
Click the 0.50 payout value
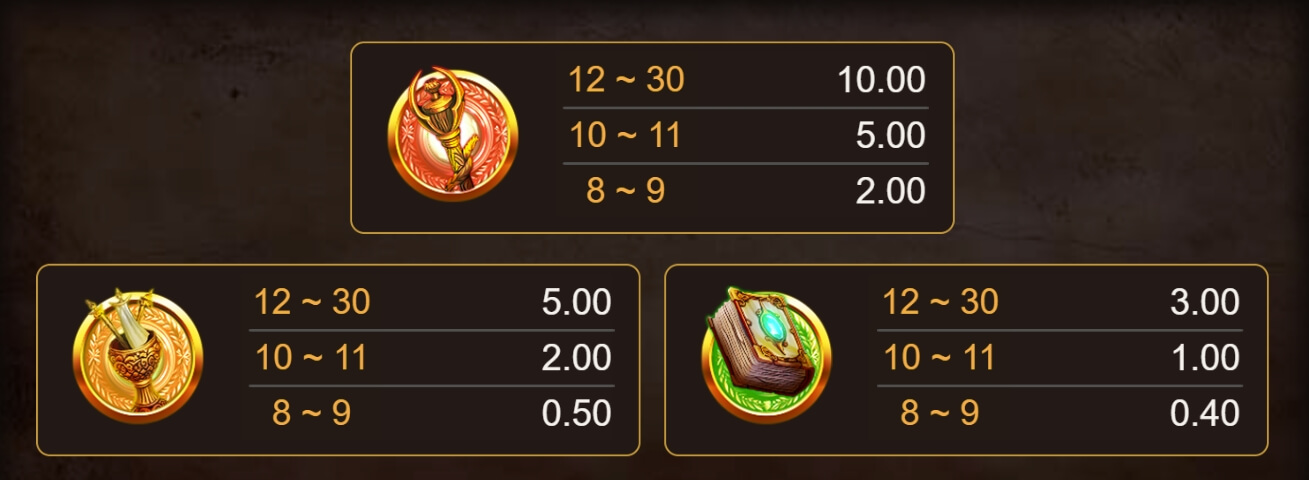(x=576, y=413)
